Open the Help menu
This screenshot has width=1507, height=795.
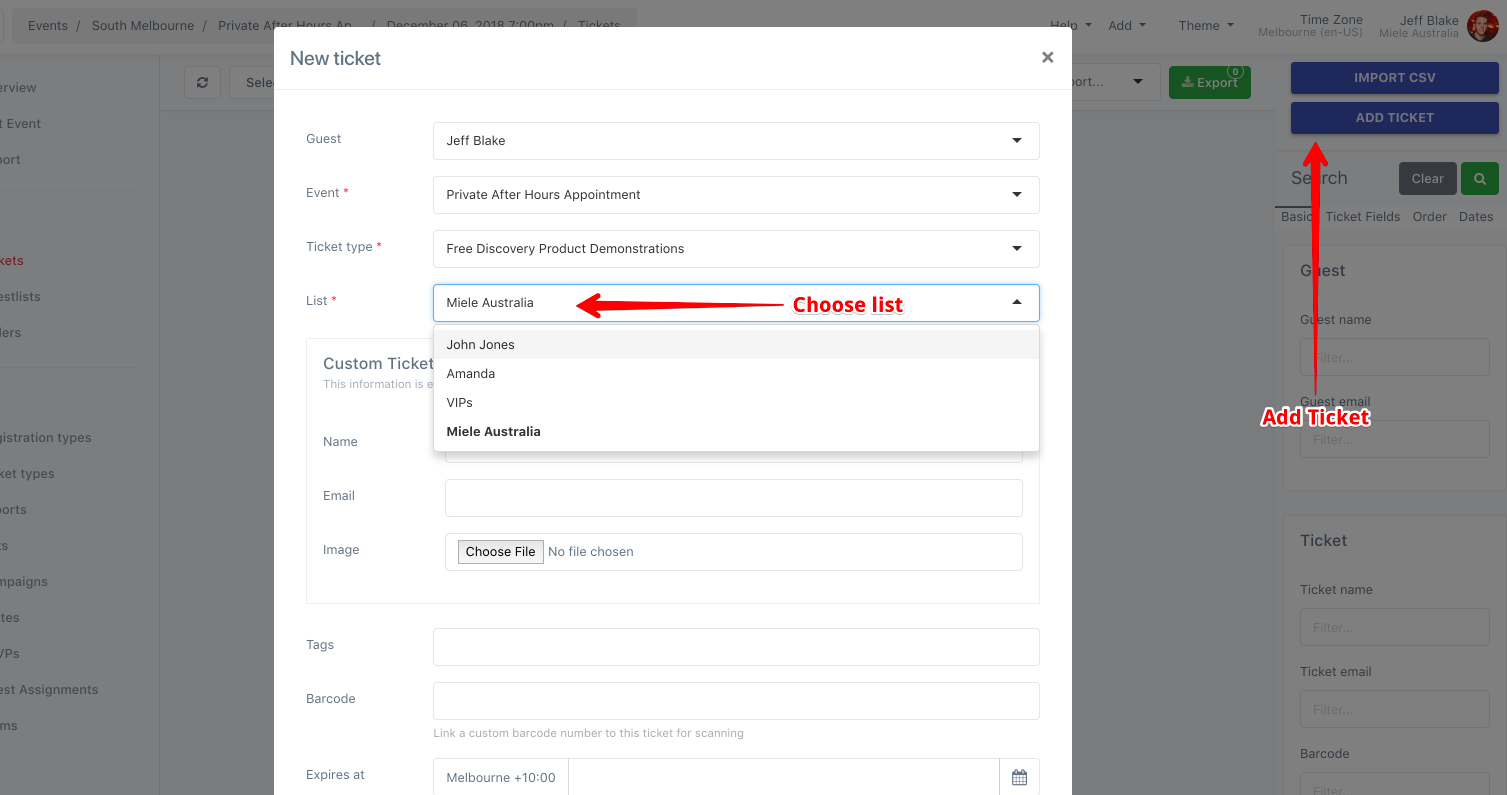tap(1070, 25)
